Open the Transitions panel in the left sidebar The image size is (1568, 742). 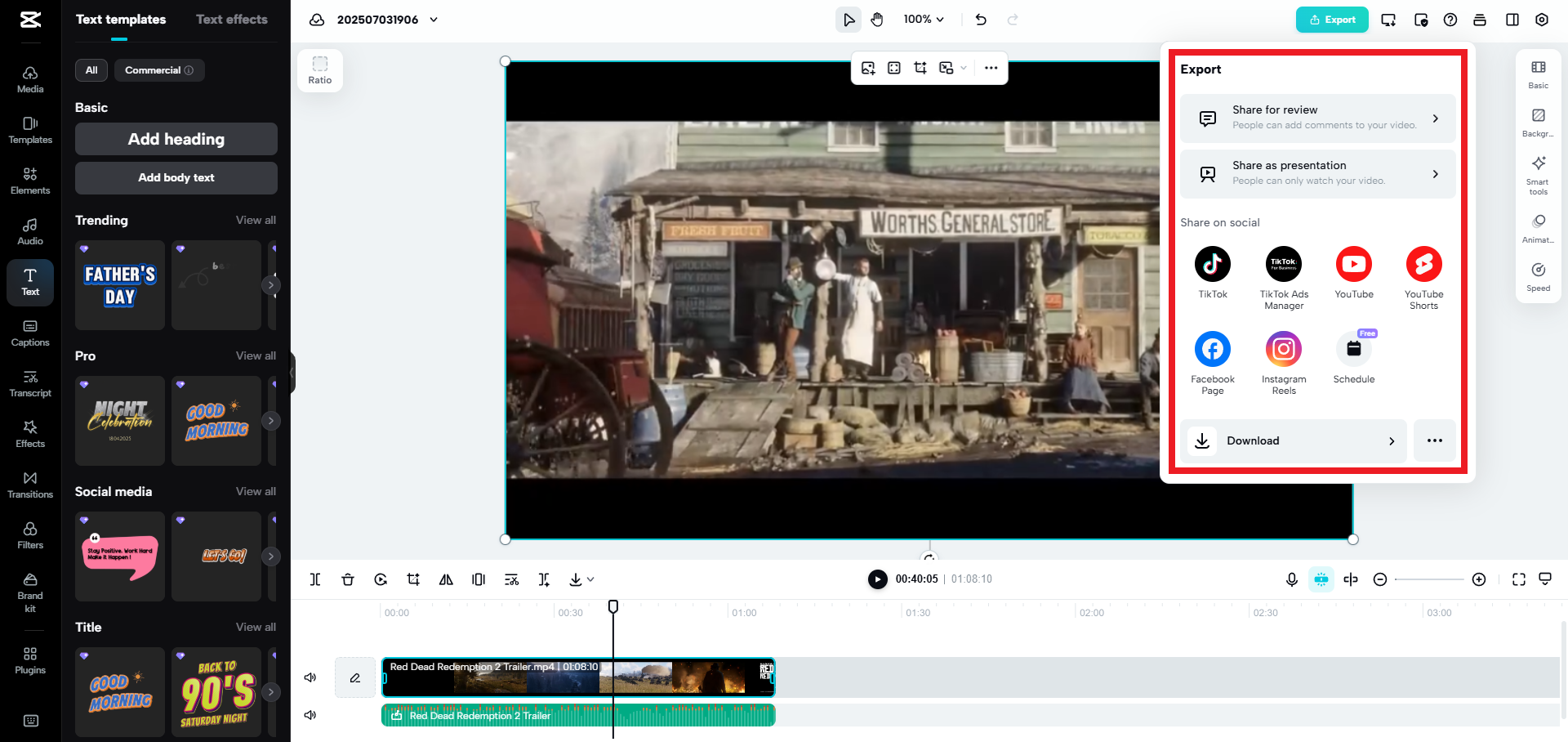point(30,484)
